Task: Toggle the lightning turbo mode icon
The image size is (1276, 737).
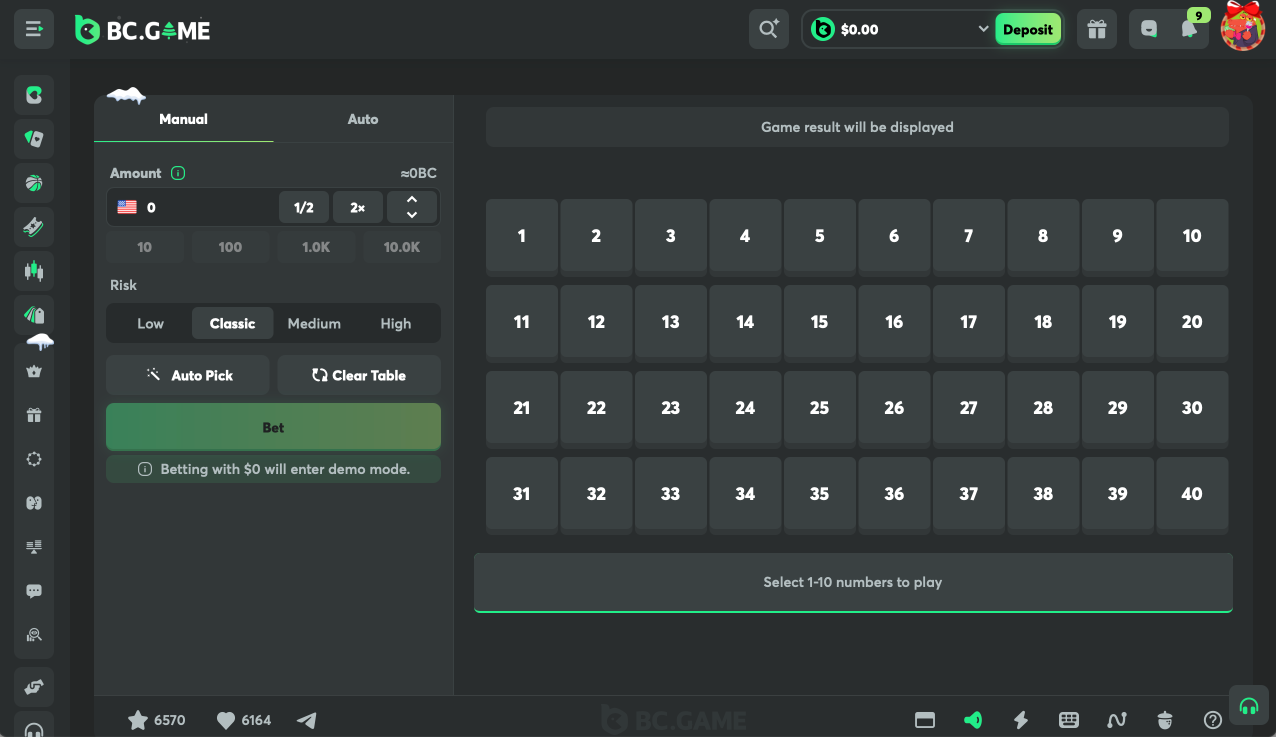Action: [1021, 720]
